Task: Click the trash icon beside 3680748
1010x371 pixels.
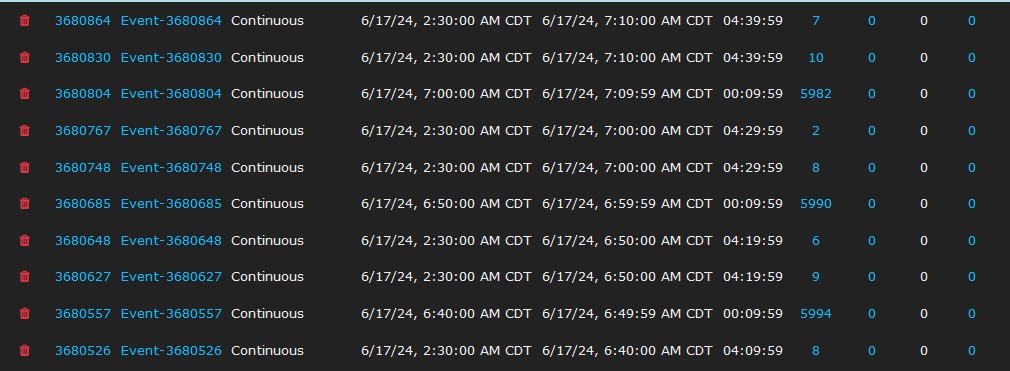Action: 24,167
